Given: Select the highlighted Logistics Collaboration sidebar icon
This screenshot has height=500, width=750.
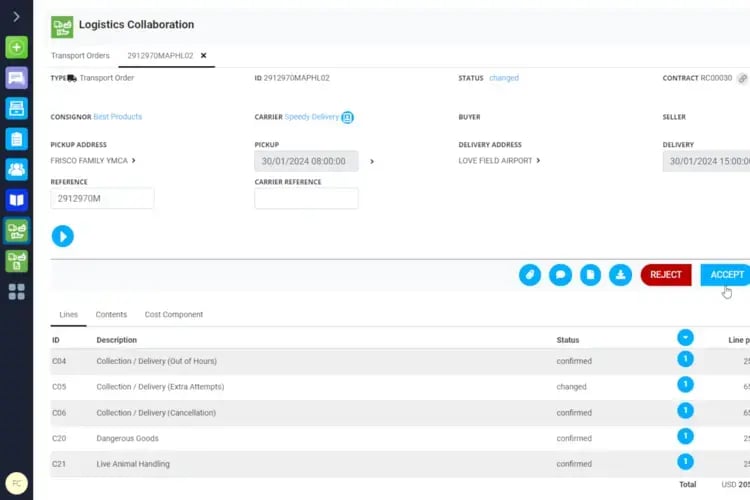Looking at the screenshot, I should (x=16, y=231).
